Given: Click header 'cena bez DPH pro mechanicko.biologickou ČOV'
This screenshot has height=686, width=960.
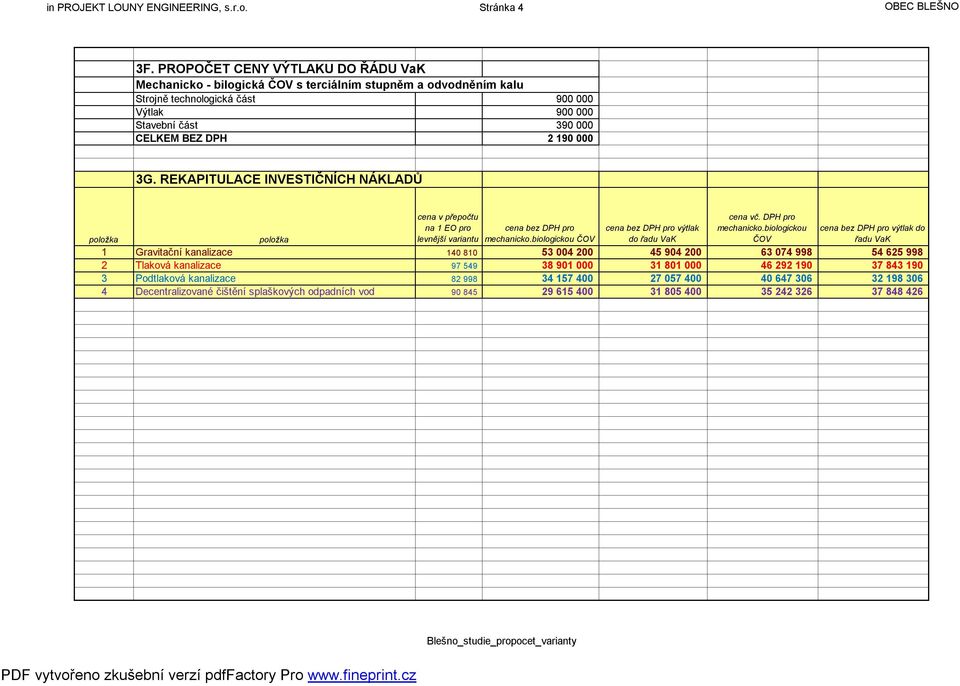Looking at the screenshot, I should click(540, 233).
